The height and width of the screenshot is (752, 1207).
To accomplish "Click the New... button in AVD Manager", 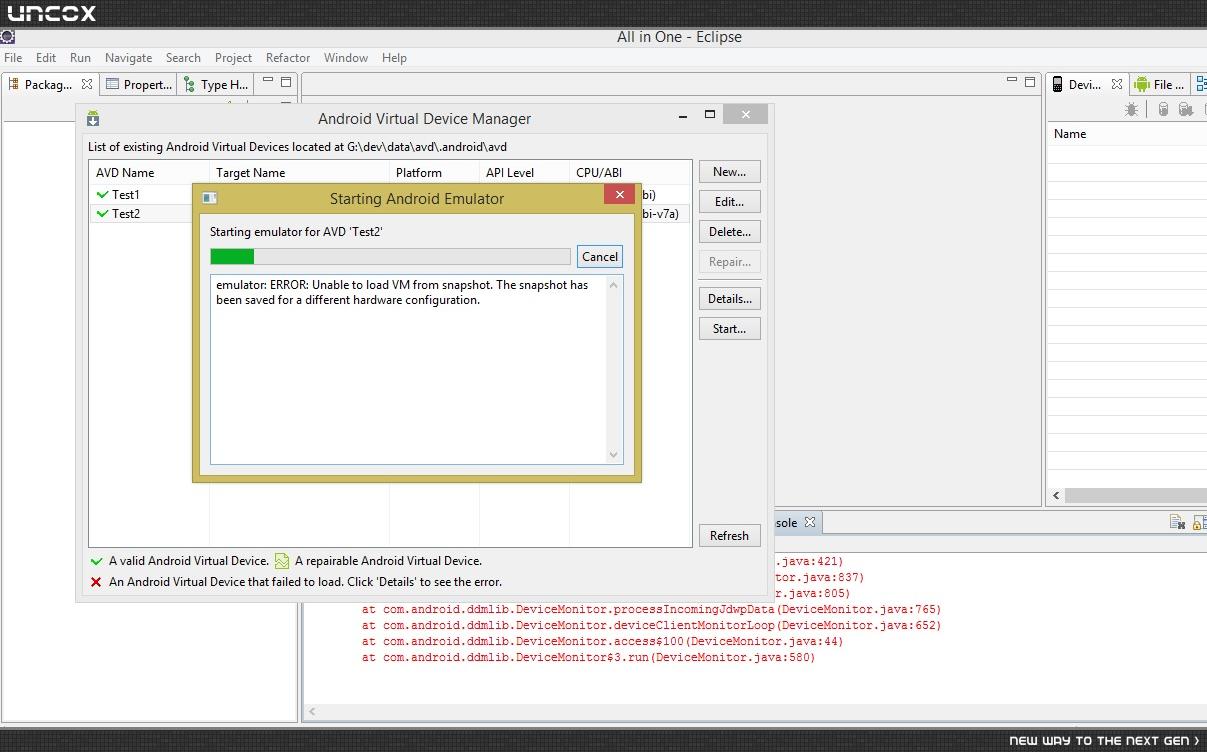I will [729, 172].
